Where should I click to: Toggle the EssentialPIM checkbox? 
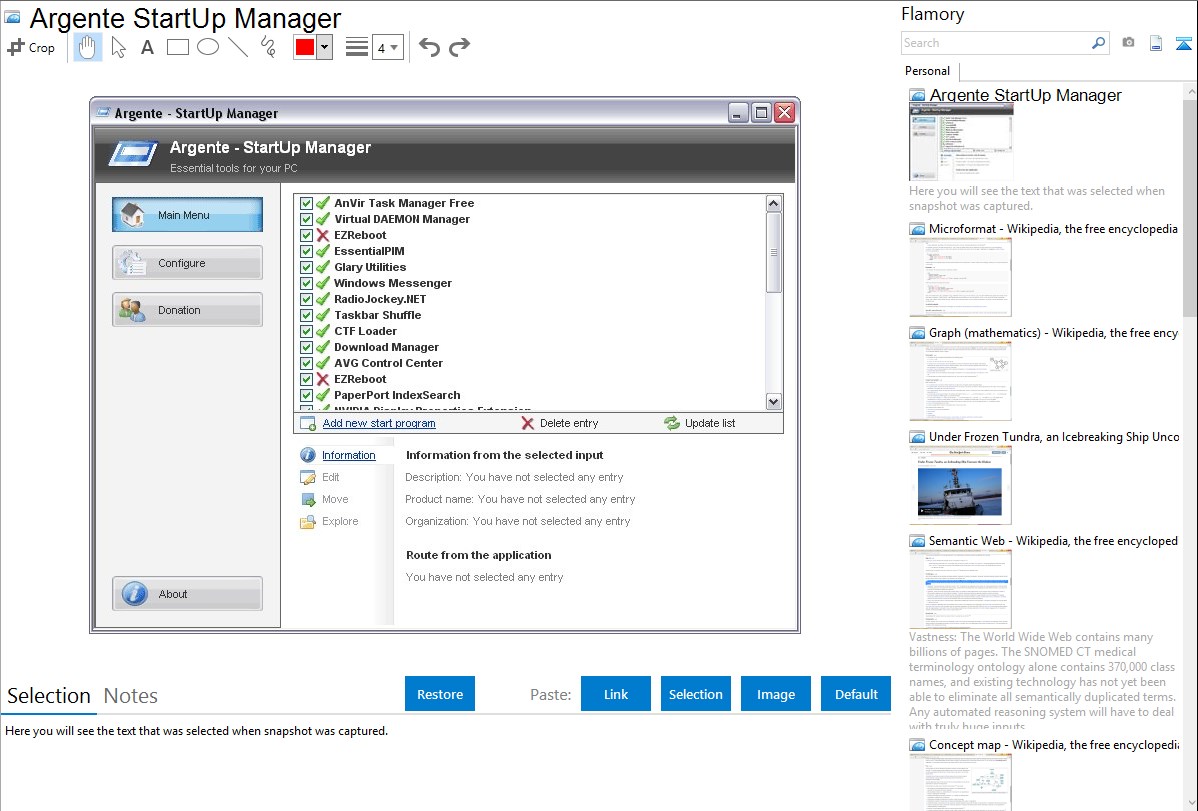pyautogui.click(x=306, y=251)
